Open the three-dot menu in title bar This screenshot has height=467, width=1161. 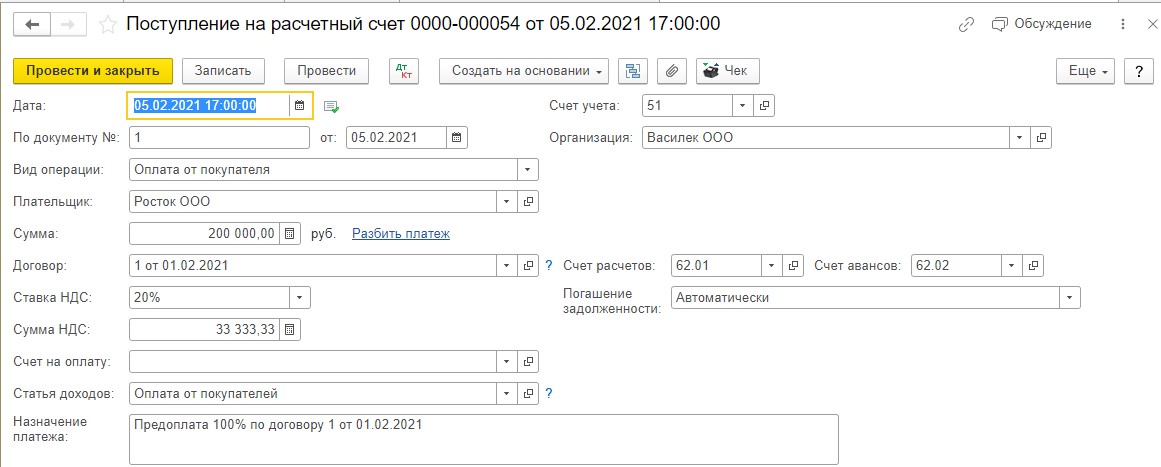(x=1123, y=24)
